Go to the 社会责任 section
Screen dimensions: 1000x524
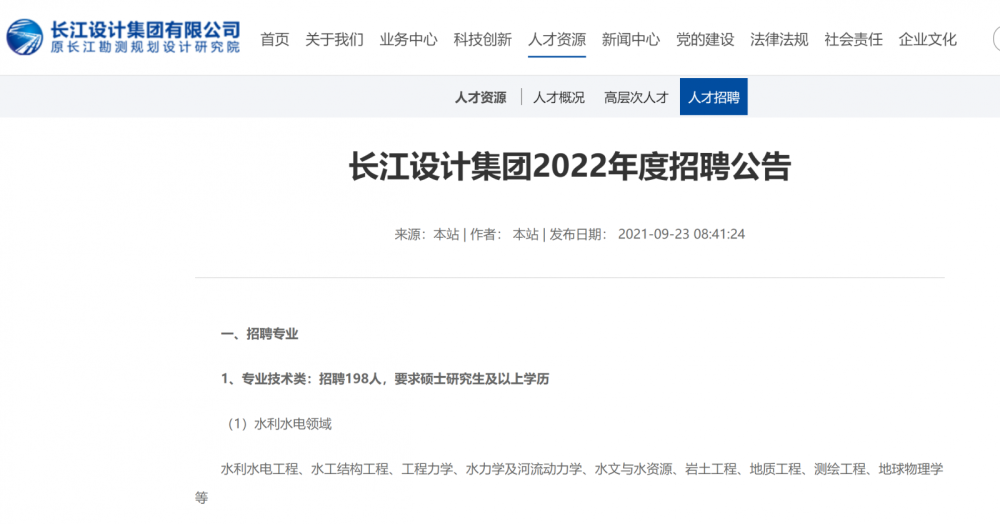coord(853,40)
